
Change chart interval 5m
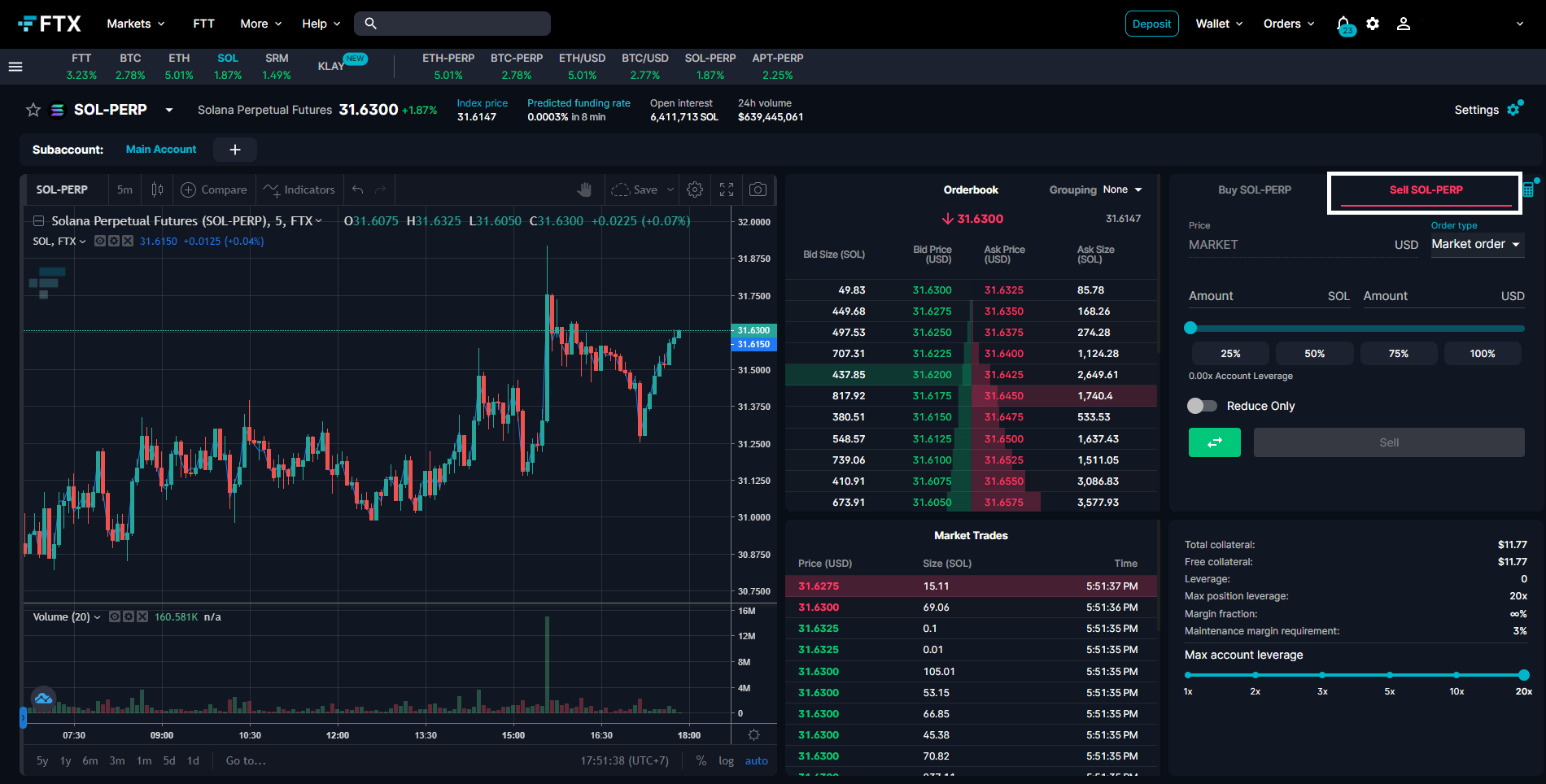(x=124, y=189)
